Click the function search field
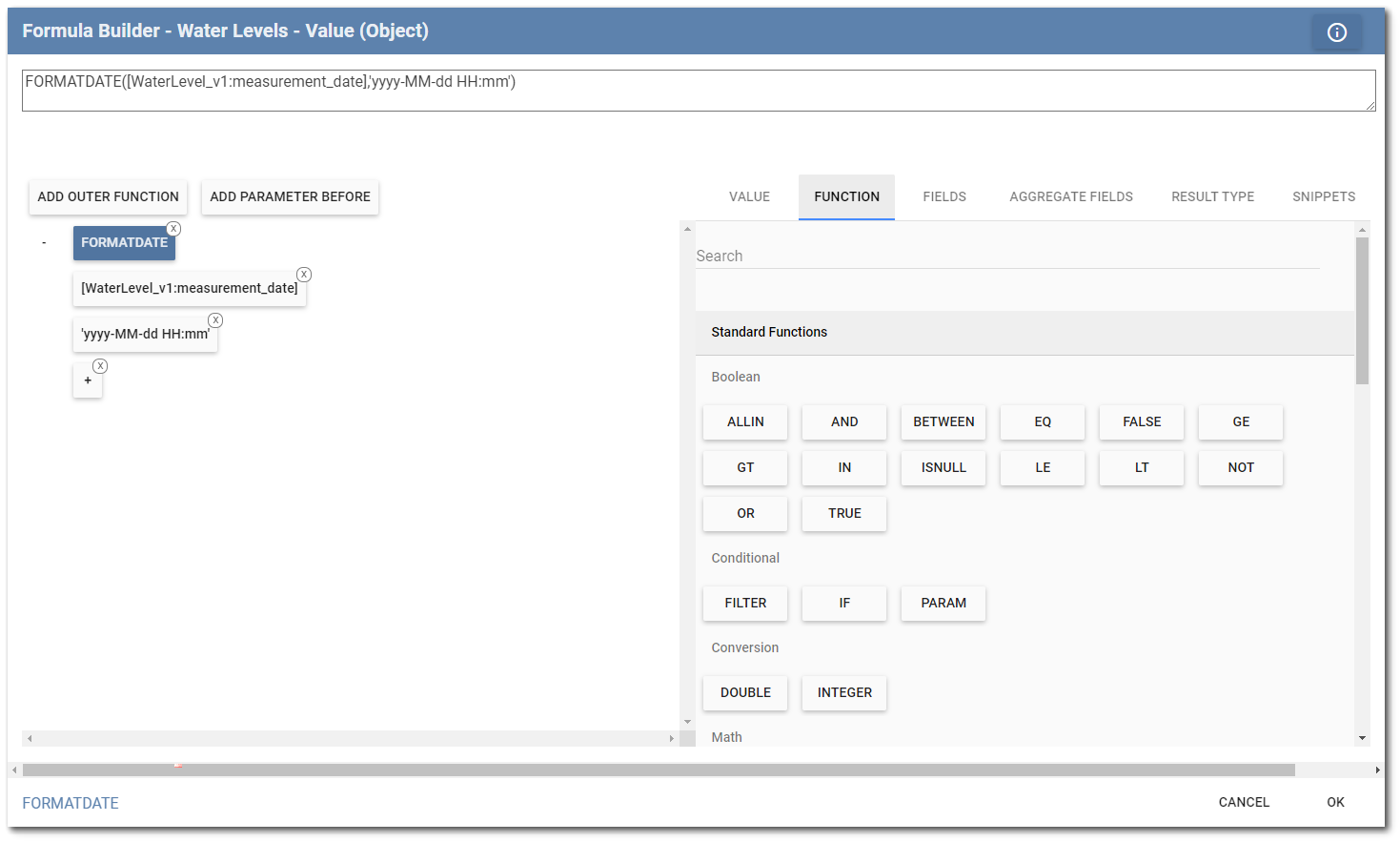Image resolution: width=1400 pixels, height=842 pixels. coord(1007,255)
